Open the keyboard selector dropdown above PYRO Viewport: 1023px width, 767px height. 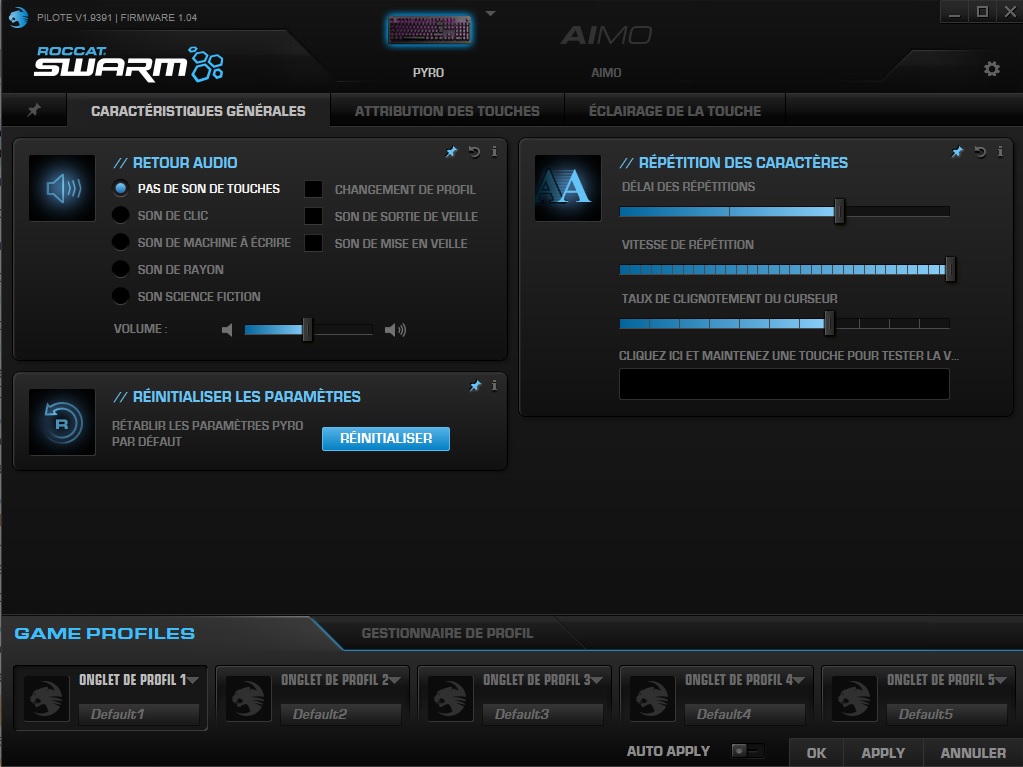click(x=489, y=12)
